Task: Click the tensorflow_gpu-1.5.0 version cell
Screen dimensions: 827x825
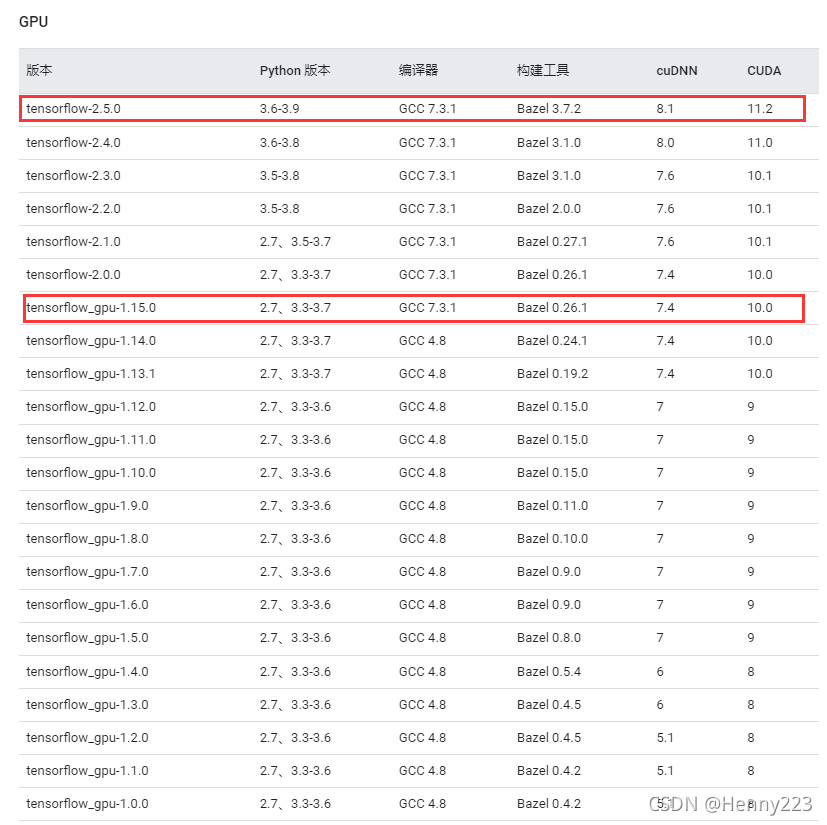Action: (x=87, y=638)
